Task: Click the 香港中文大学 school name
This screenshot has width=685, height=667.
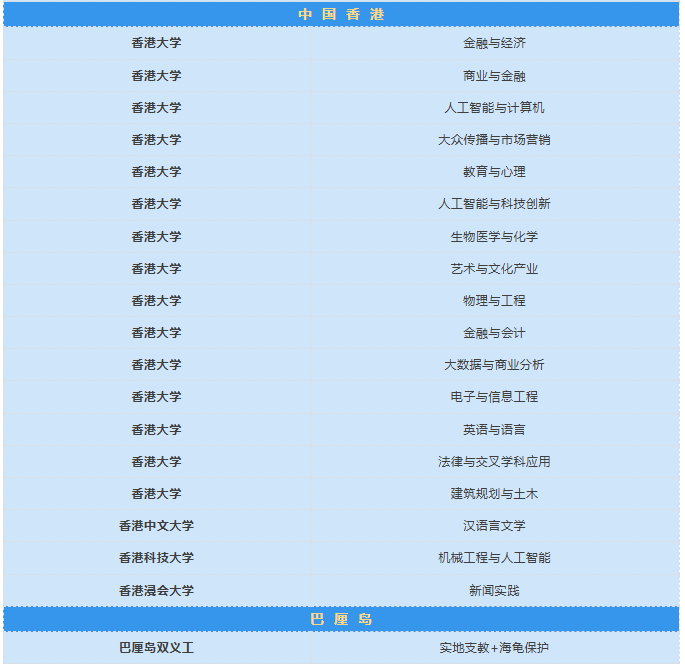Action: pos(156,526)
